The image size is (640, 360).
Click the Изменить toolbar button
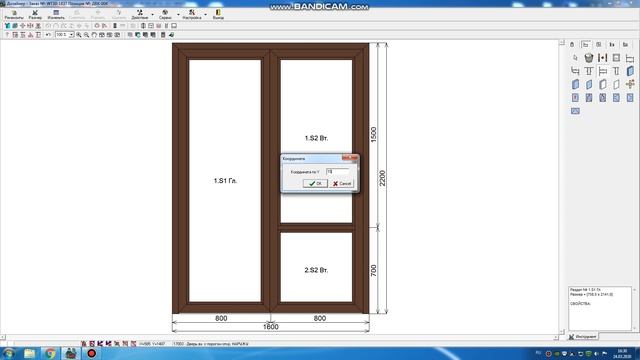56,15
